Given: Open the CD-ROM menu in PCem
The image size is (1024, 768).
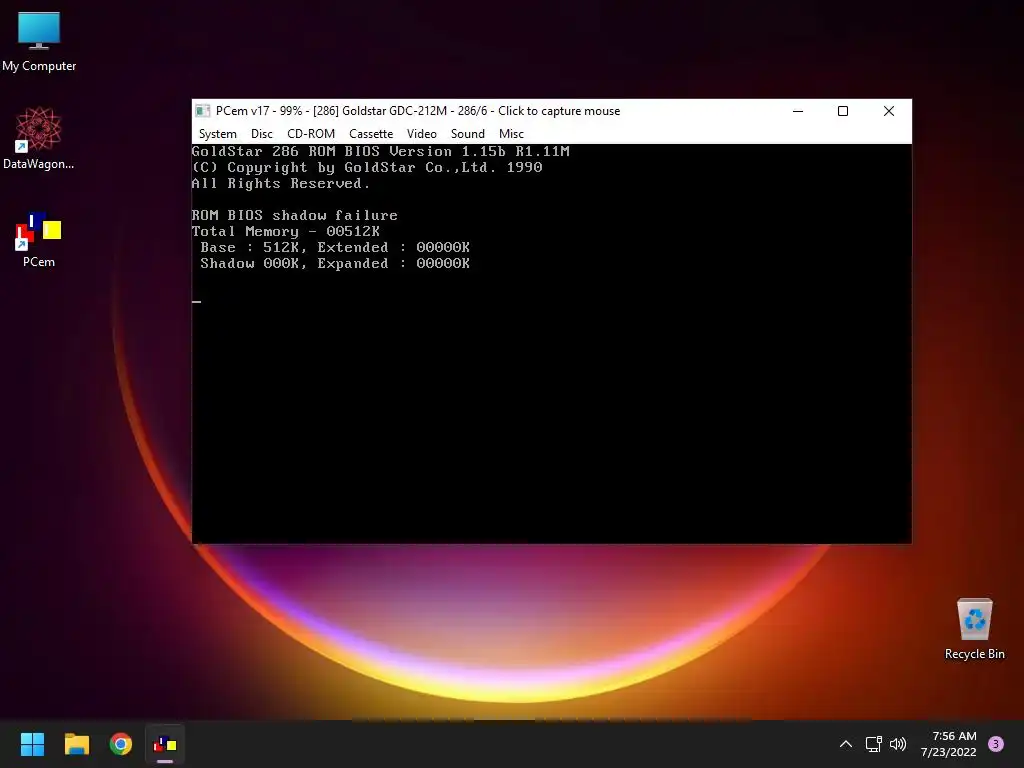Looking at the screenshot, I should 311,134.
